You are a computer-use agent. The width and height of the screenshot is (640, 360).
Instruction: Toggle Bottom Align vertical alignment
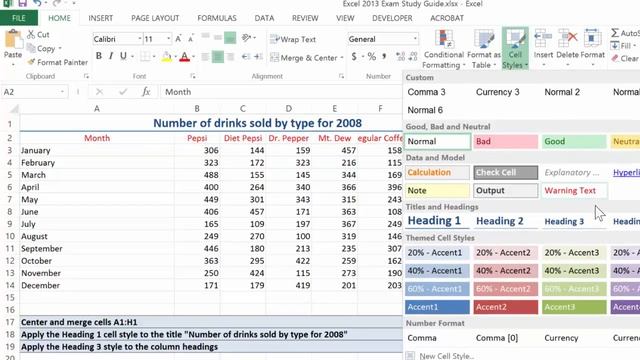coord(230,38)
